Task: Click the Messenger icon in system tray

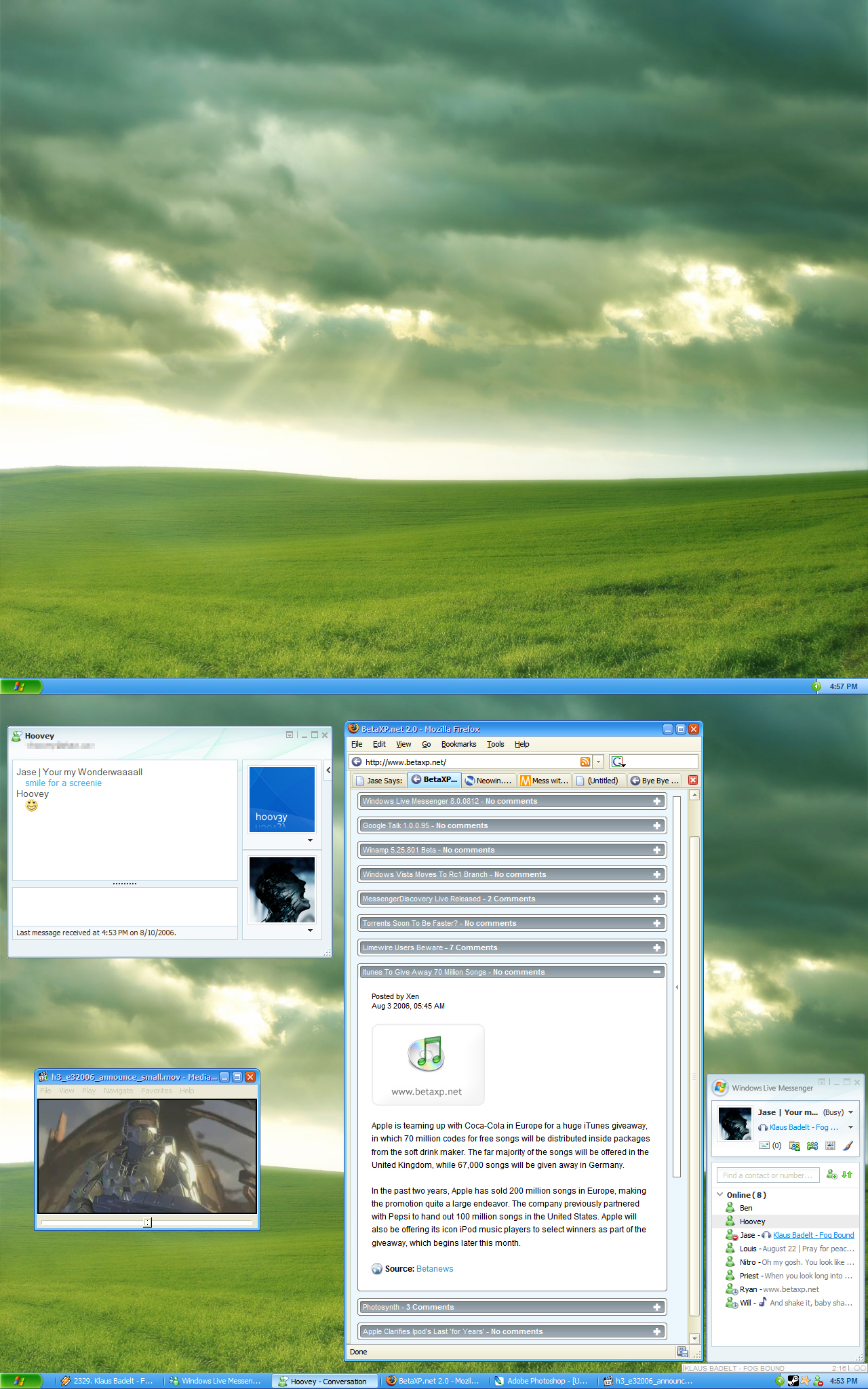Action: click(x=818, y=1380)
